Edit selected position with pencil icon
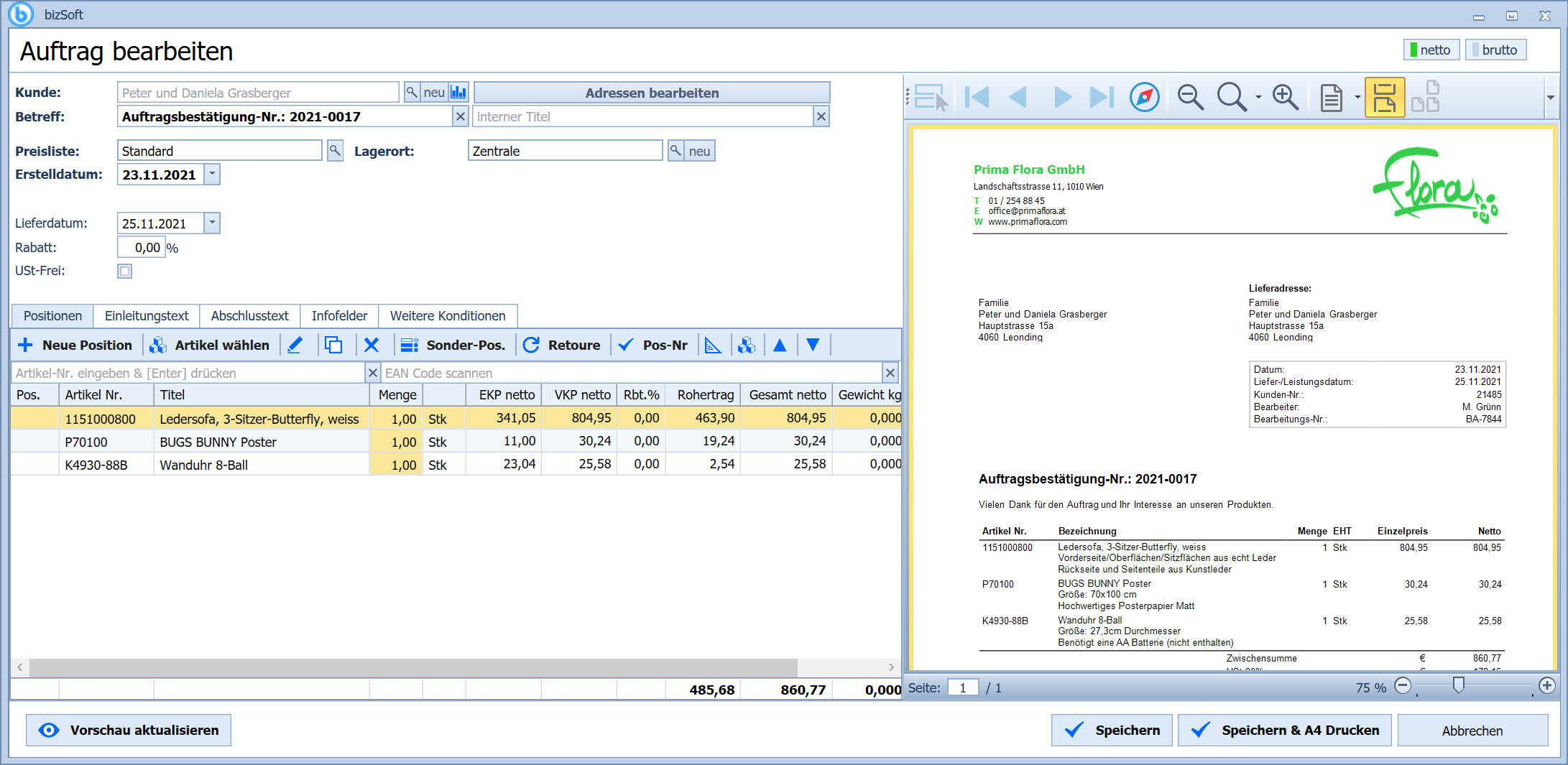Screen dimensions: 1568x765 [295, 345]
